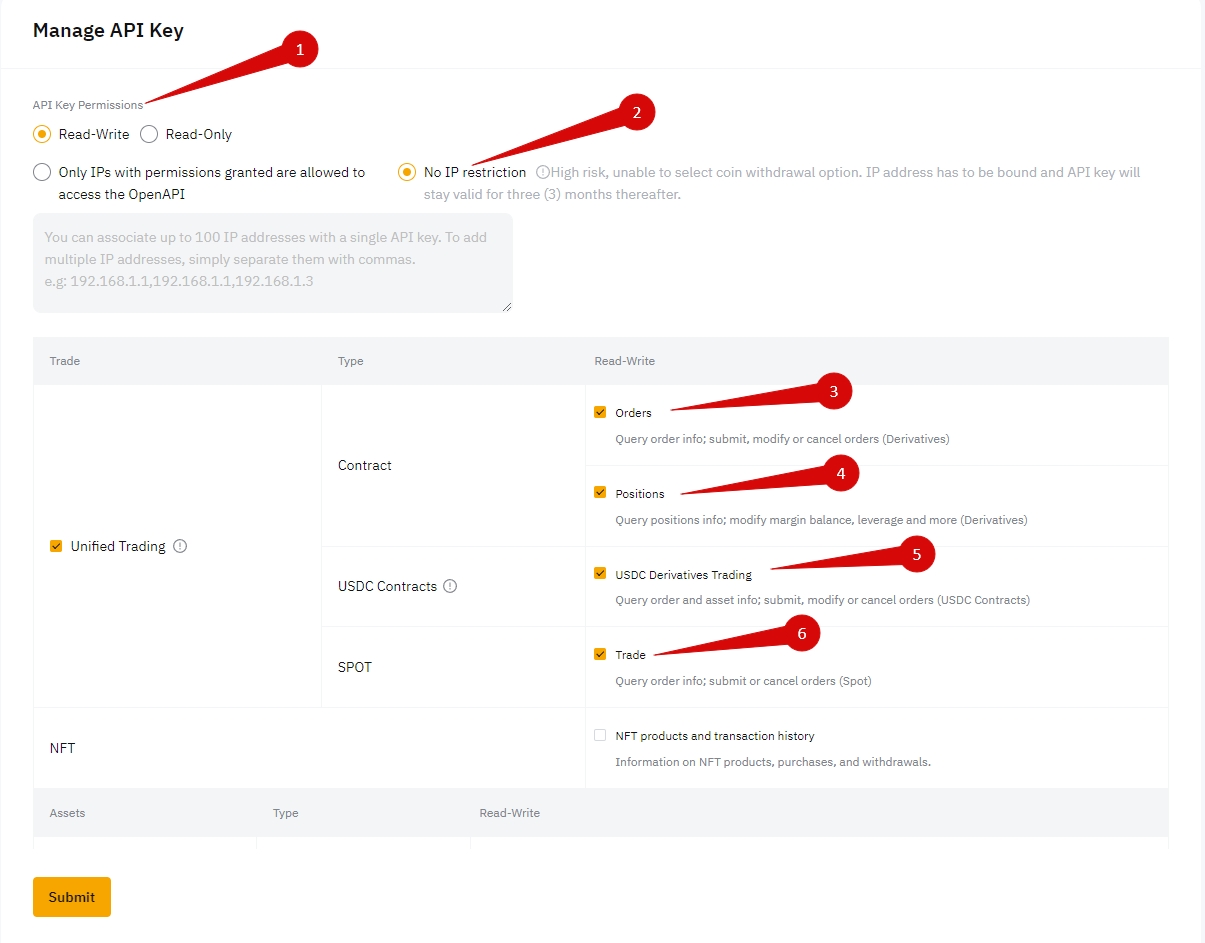Viewport: 1205px width, 943px height.
Task: Uncheck the Unified Trading checkbox
Action: coord(56,546)
